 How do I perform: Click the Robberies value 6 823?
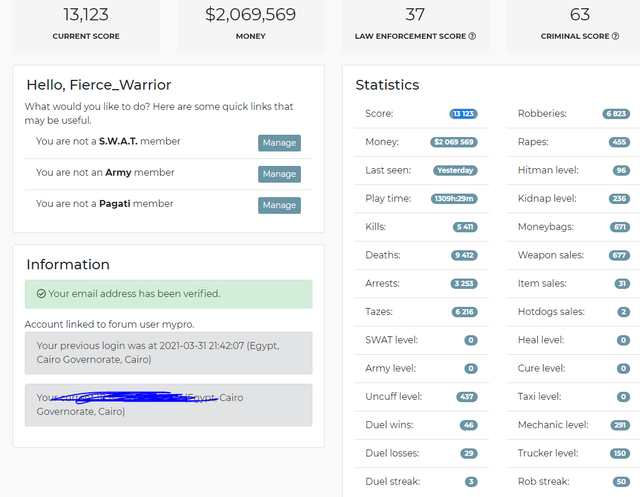[616, 113]
